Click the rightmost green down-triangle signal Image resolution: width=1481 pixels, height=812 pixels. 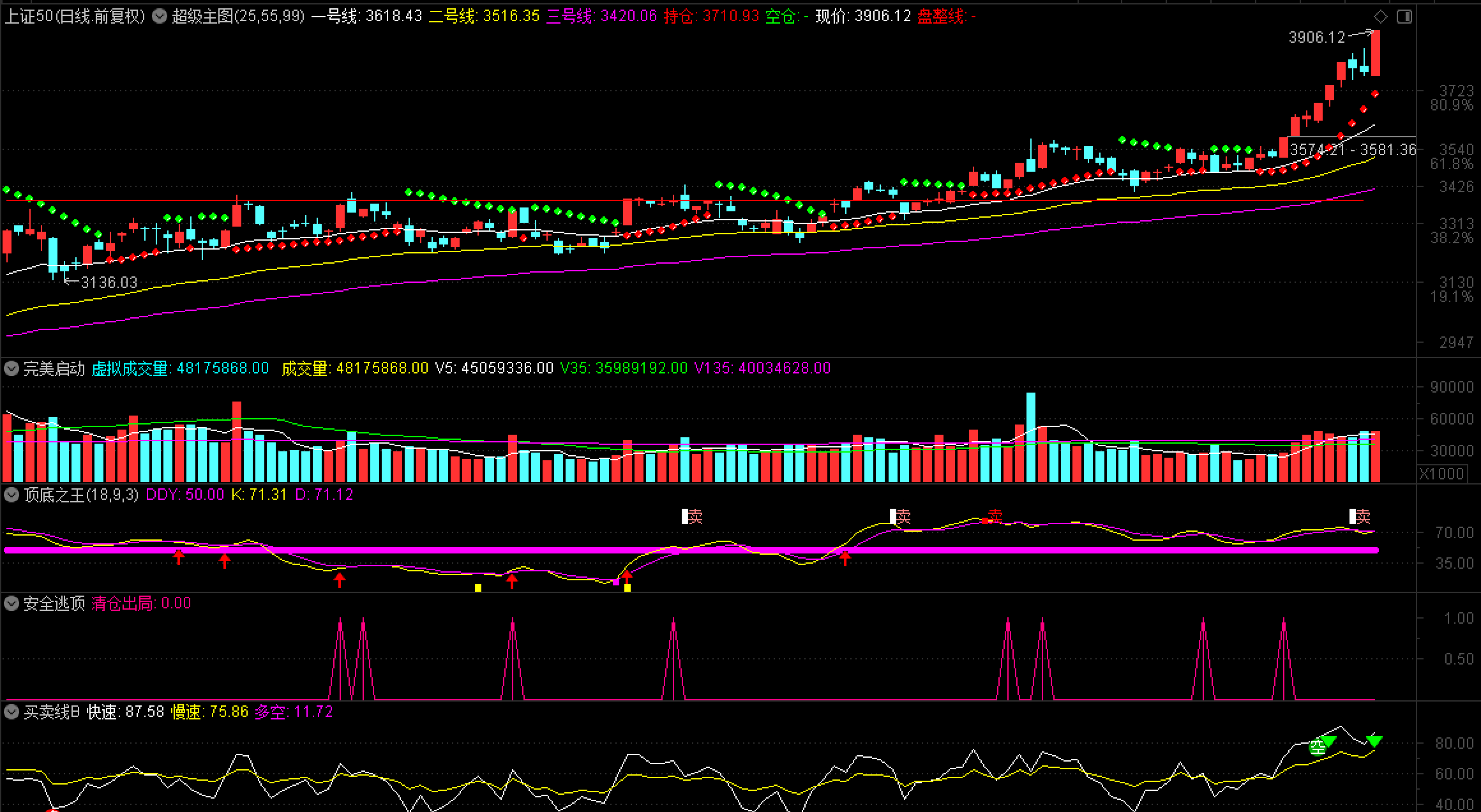[x=1374, y=741]
